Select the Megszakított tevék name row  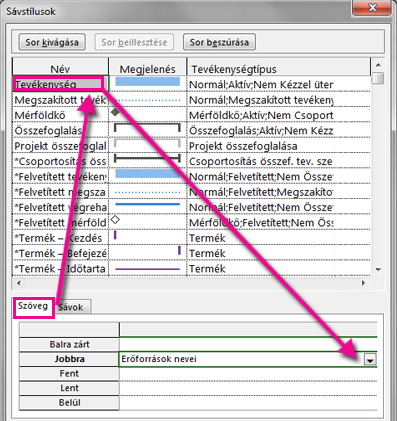tap(60, 100)
